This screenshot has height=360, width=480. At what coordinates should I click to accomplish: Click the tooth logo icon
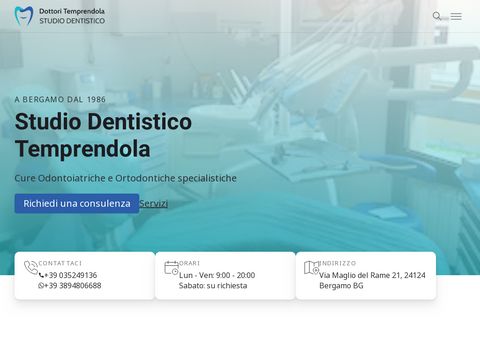(x=24, y=16)
